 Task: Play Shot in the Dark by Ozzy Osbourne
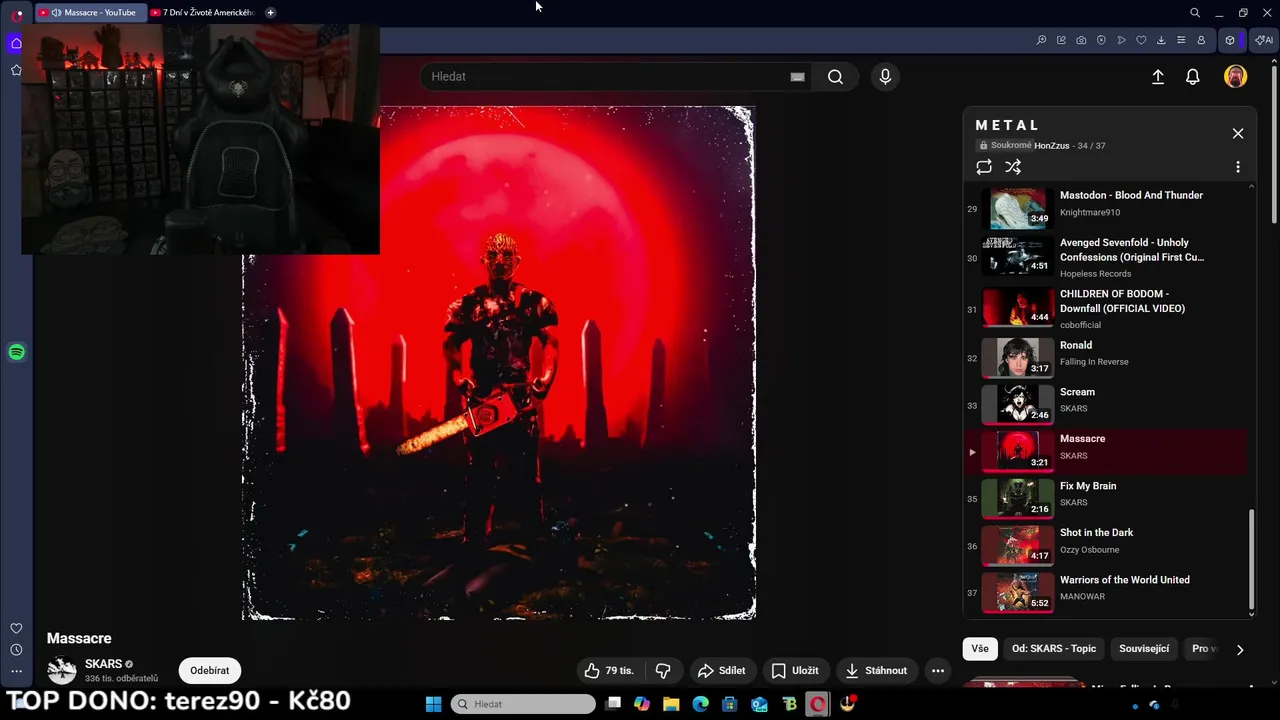point(1106,545)
